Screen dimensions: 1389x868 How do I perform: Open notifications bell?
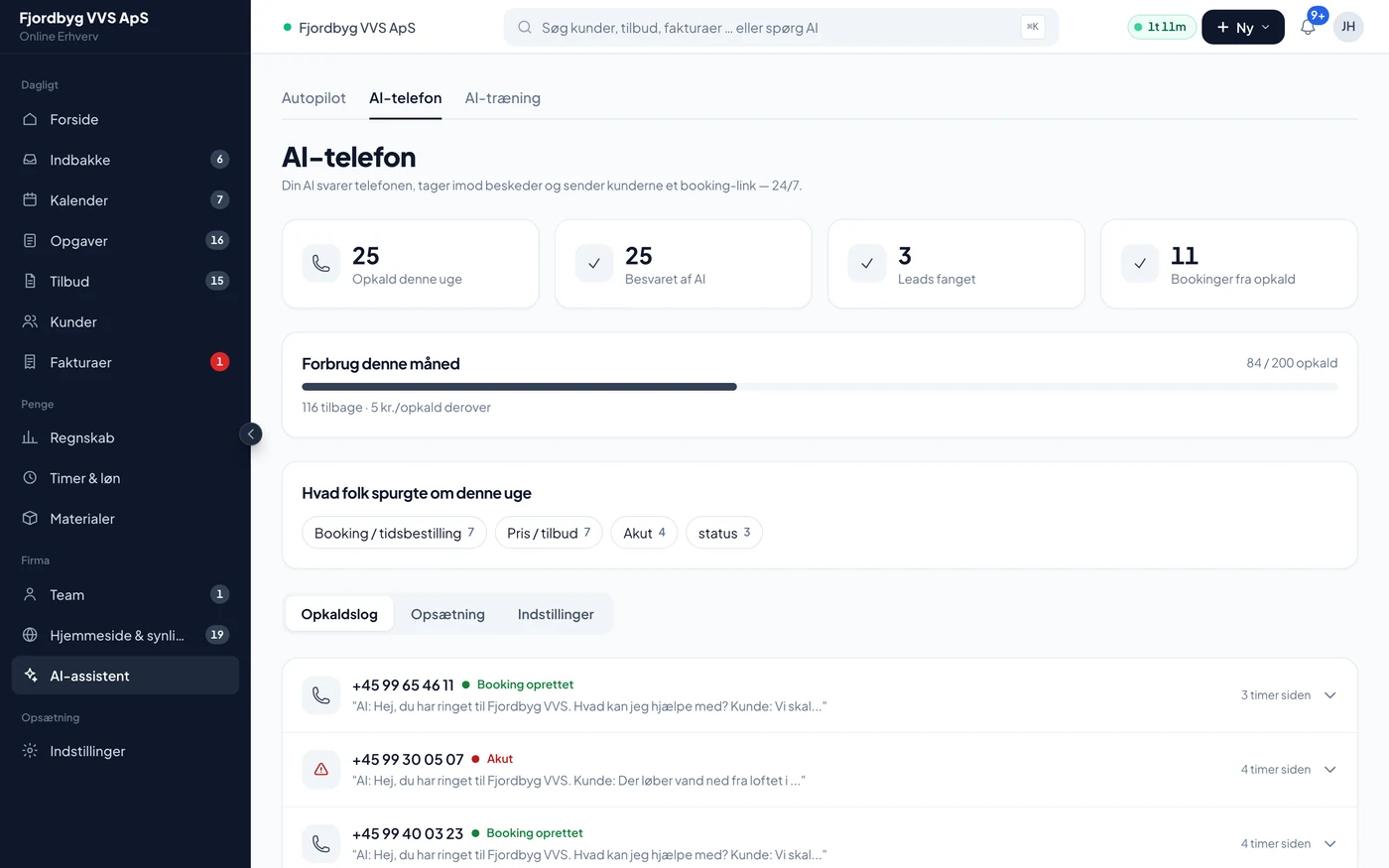tap(1308, 27)
